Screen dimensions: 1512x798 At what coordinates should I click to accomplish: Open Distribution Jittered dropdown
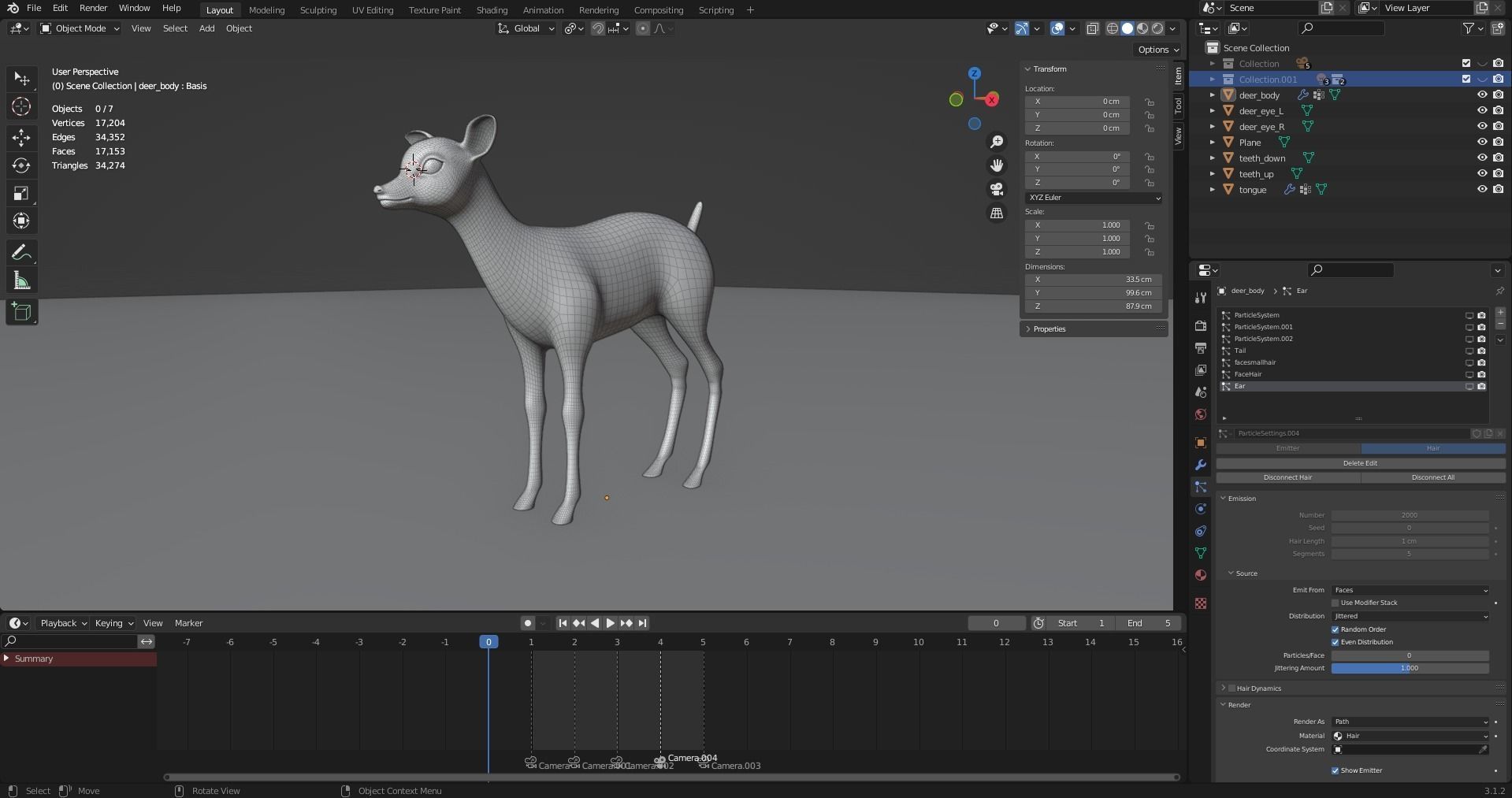pos(1410,616)
